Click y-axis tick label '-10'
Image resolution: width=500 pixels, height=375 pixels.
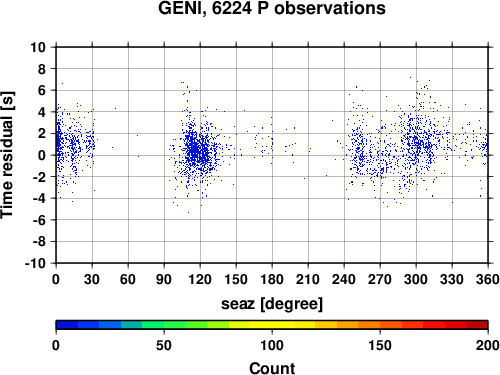35,263
